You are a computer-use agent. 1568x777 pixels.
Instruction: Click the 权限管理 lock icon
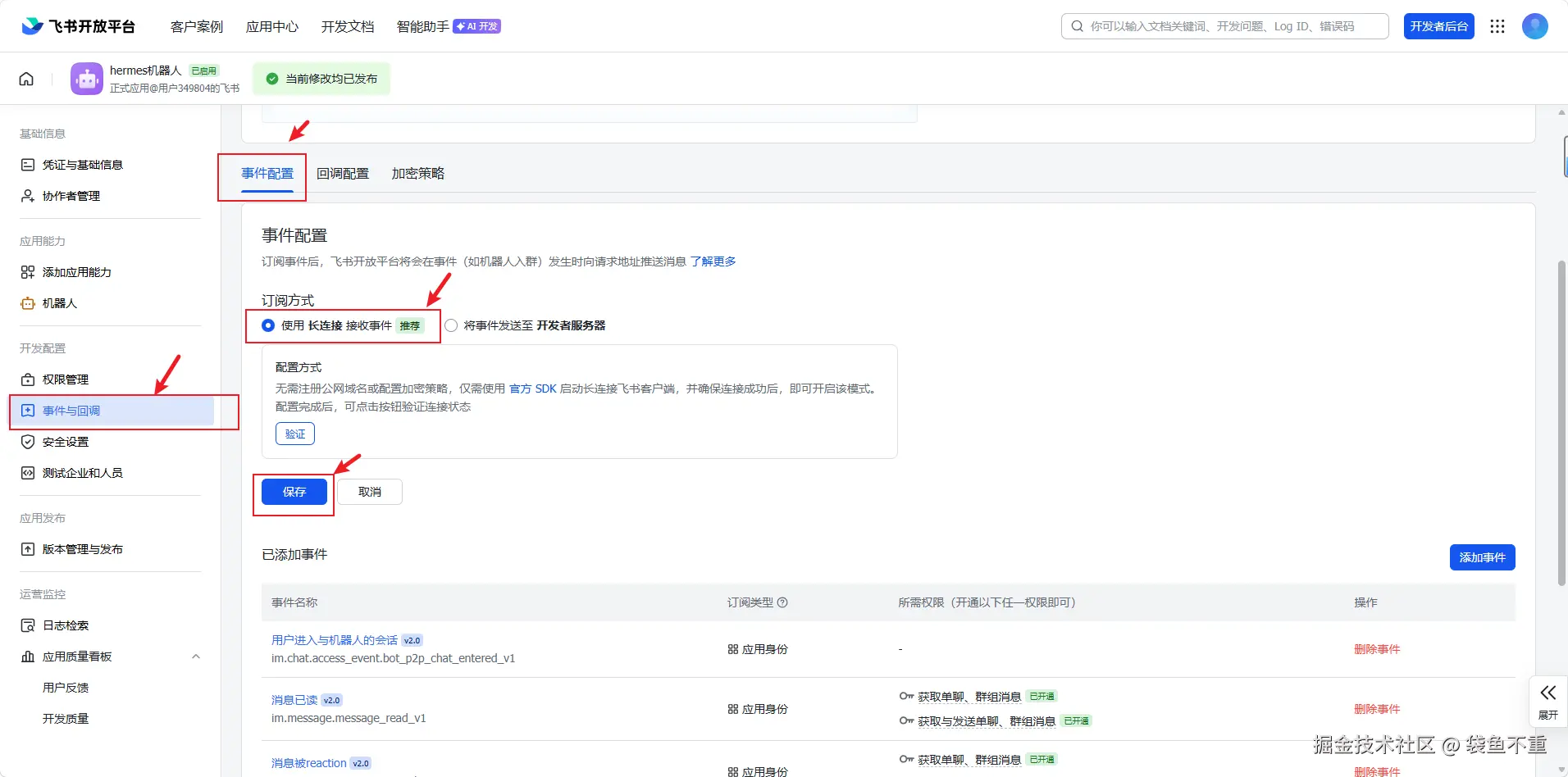28,379
